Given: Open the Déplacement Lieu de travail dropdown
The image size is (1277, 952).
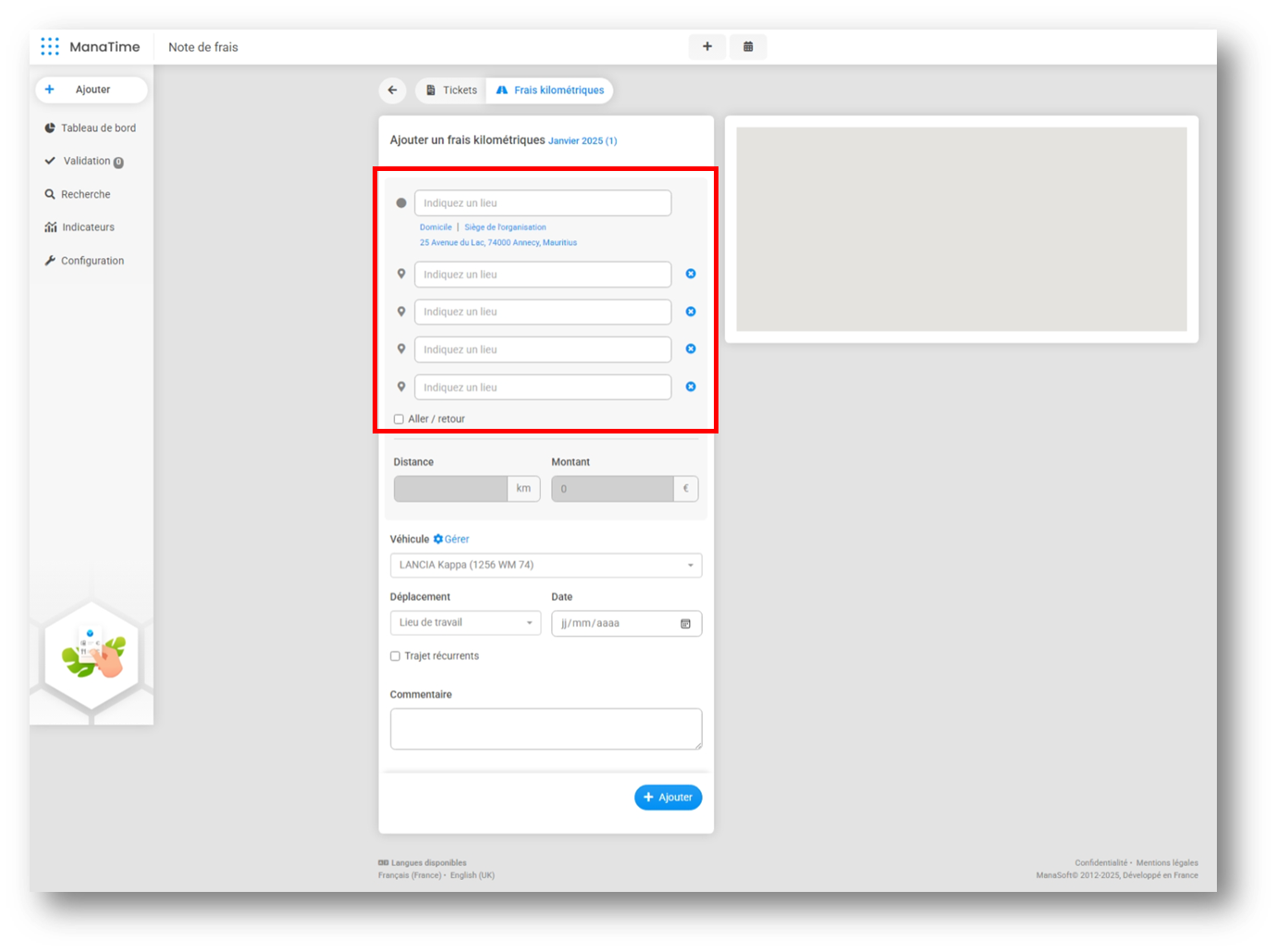Looking at the screenshot, I should [465, 623].
